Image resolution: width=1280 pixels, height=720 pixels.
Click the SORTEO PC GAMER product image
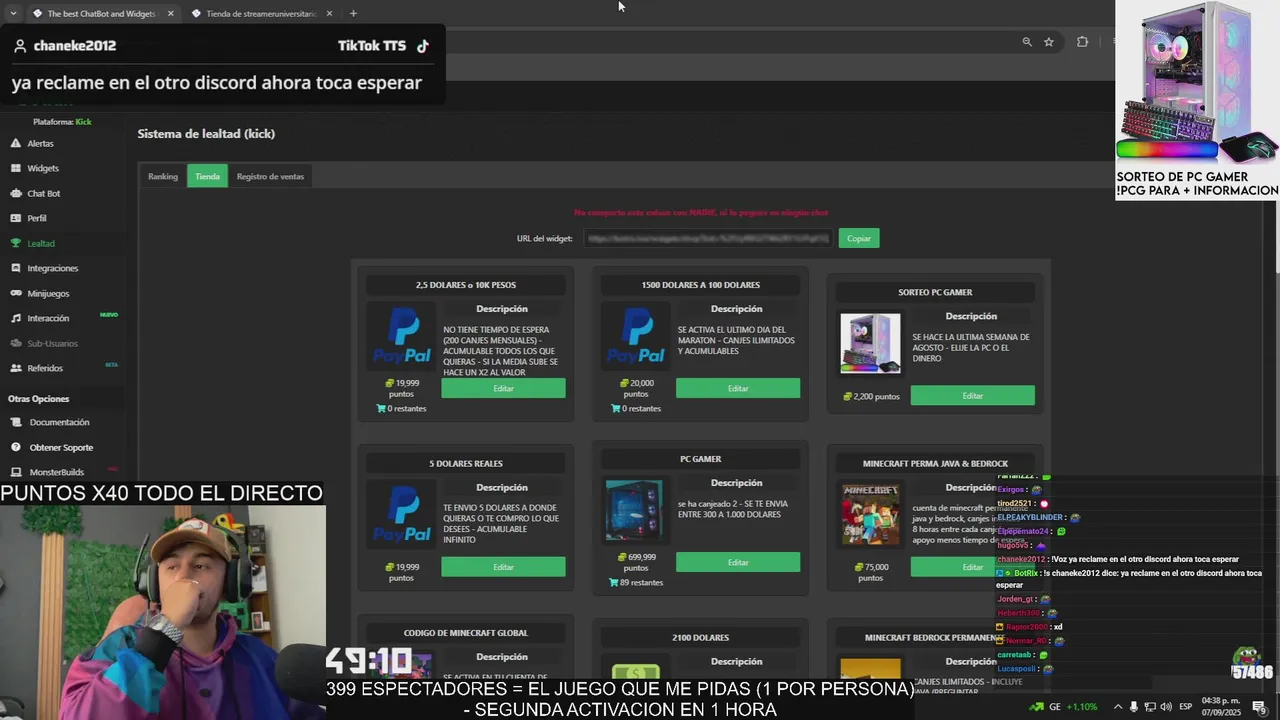870,344
